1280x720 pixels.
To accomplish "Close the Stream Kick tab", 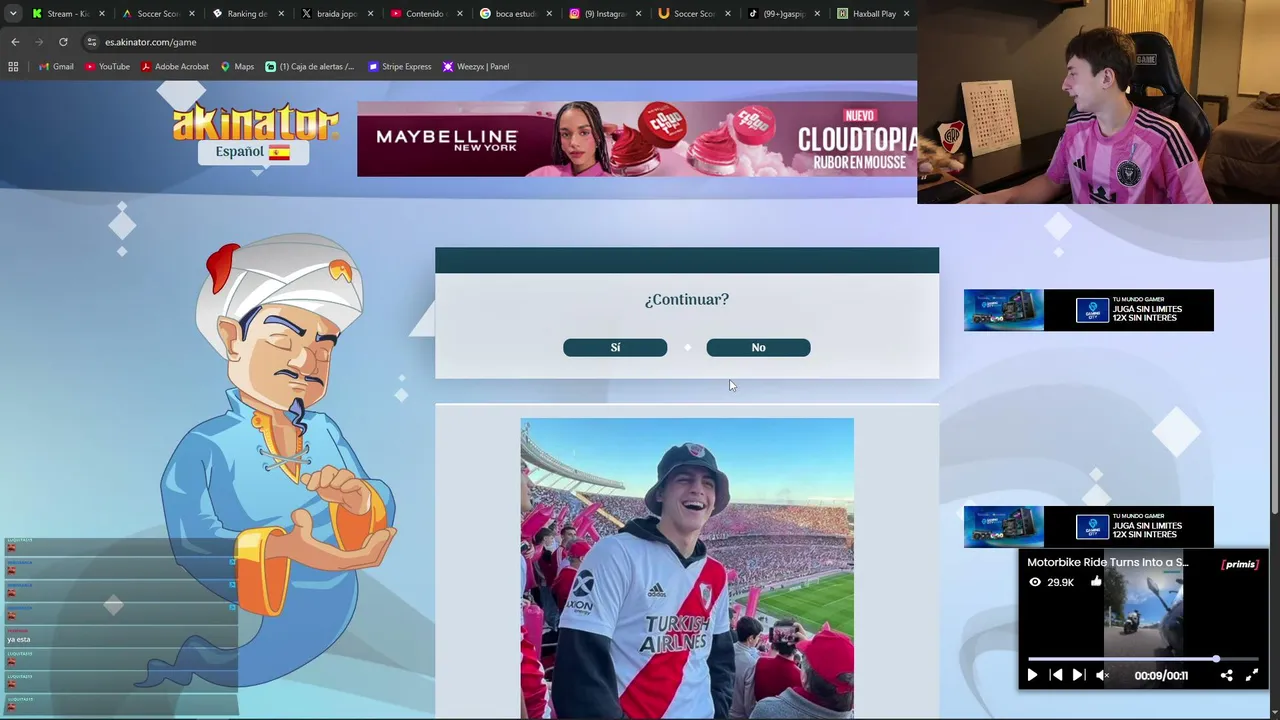I will point(102,14).
